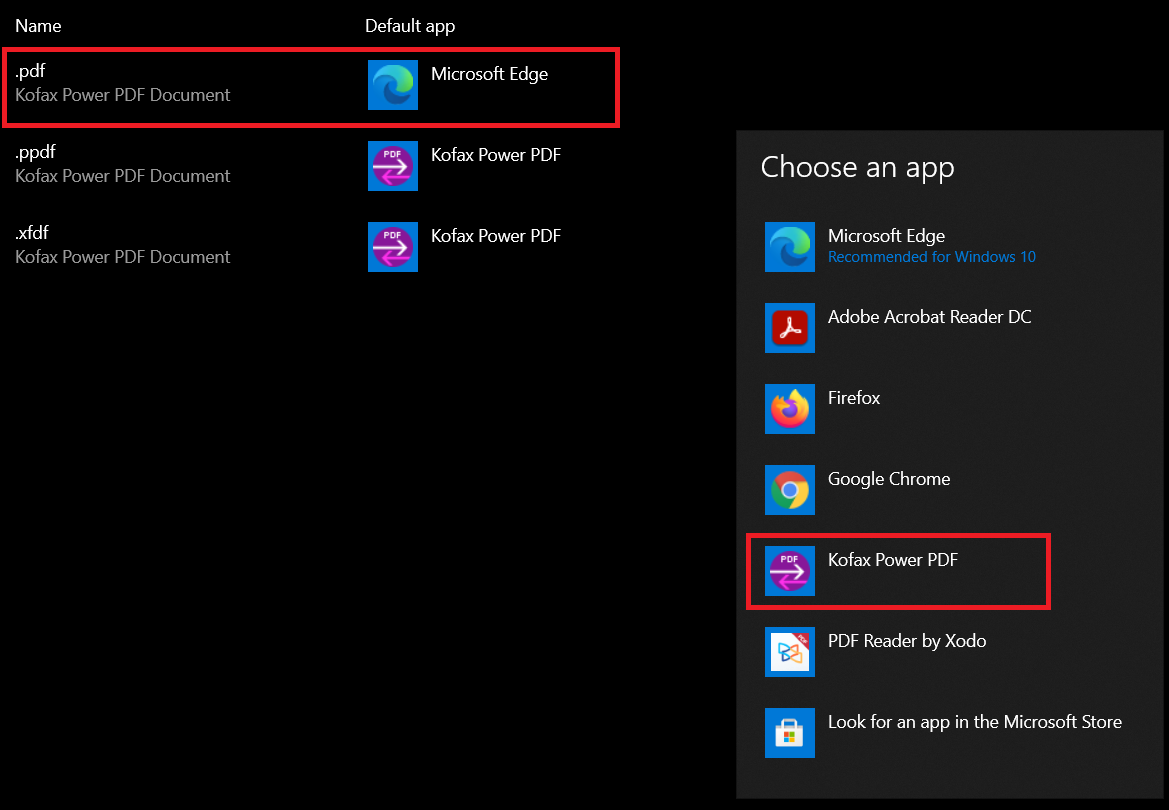The image size is (1169, 810).
Task: Click the Recommended for Windows 10 text
Action: [x=931, y=257]
